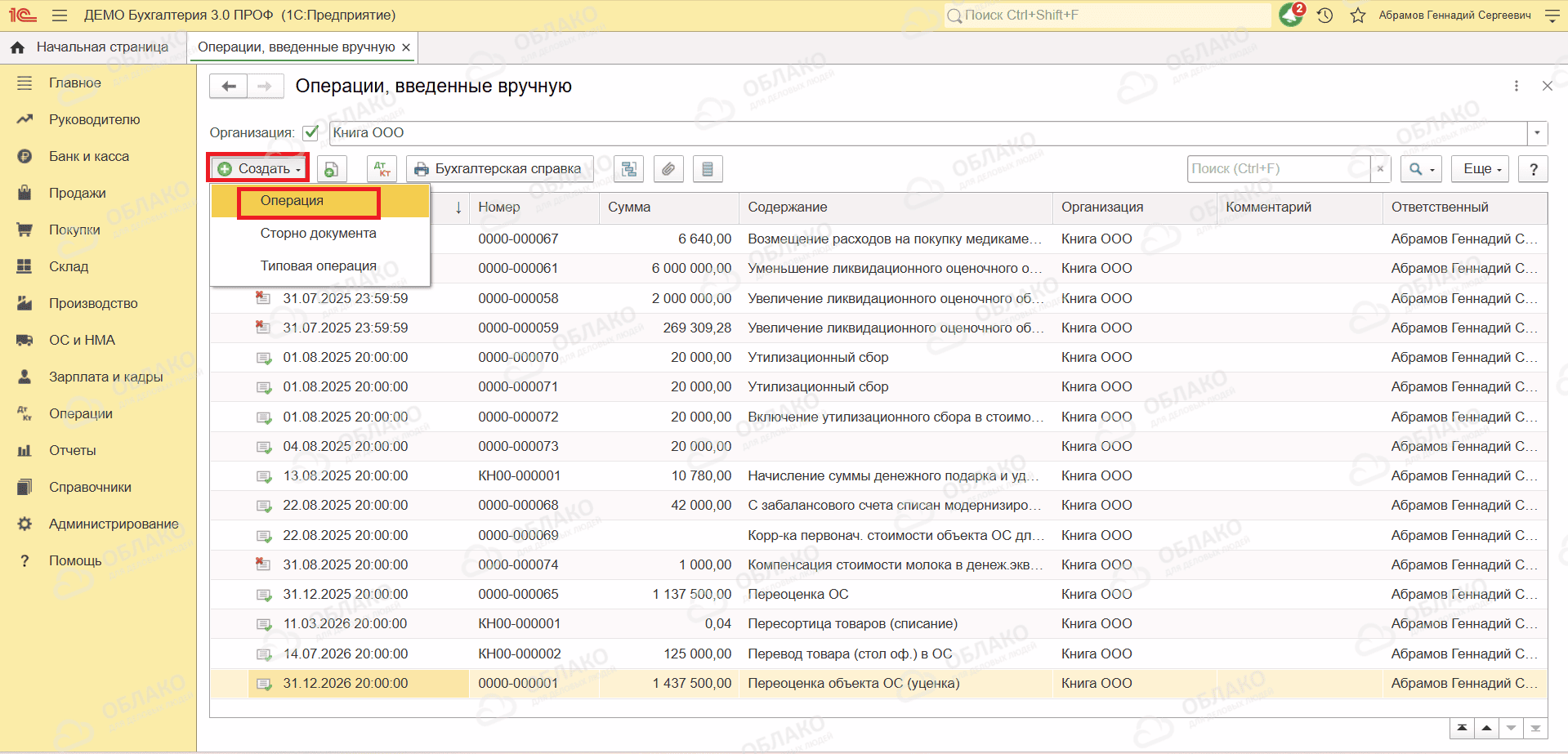The width and height of the screenshot is (1568, 754).
Task: Attach files paperclip icon
Action: [668, 169]
